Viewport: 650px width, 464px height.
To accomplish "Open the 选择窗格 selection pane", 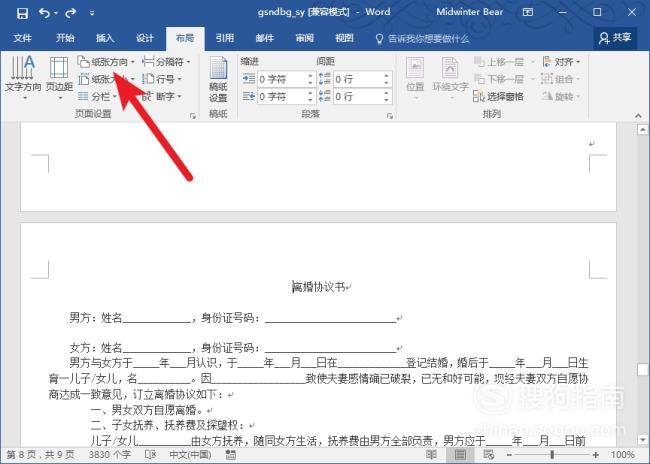I will coord(499,97).
